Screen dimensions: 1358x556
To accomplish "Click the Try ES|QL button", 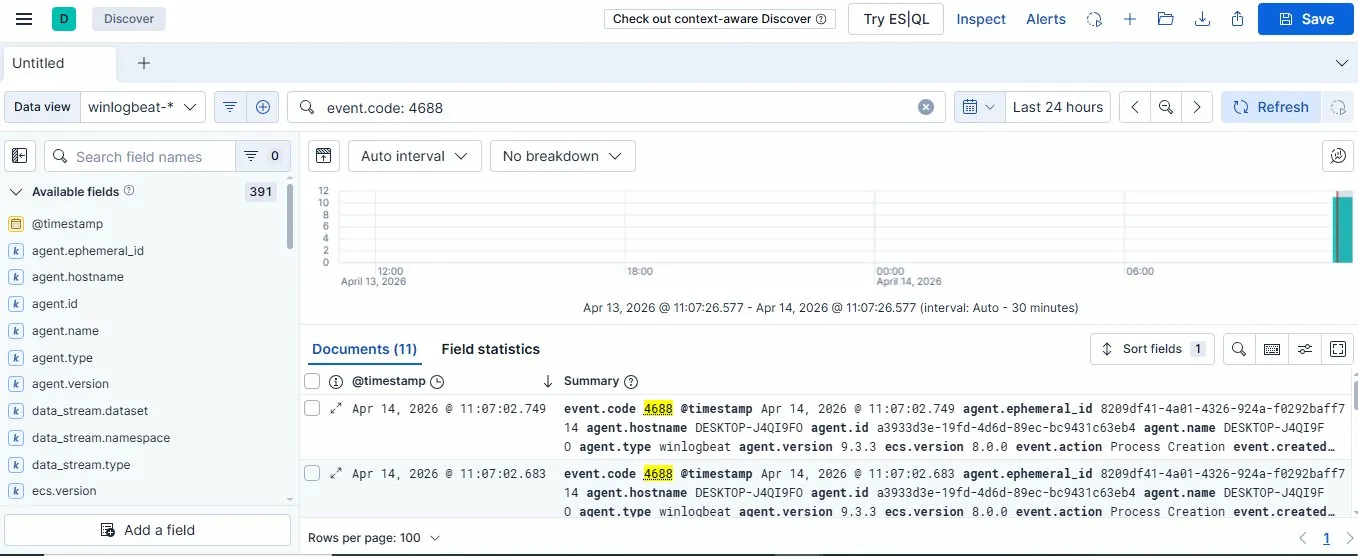I will click(x=896, y=19).
